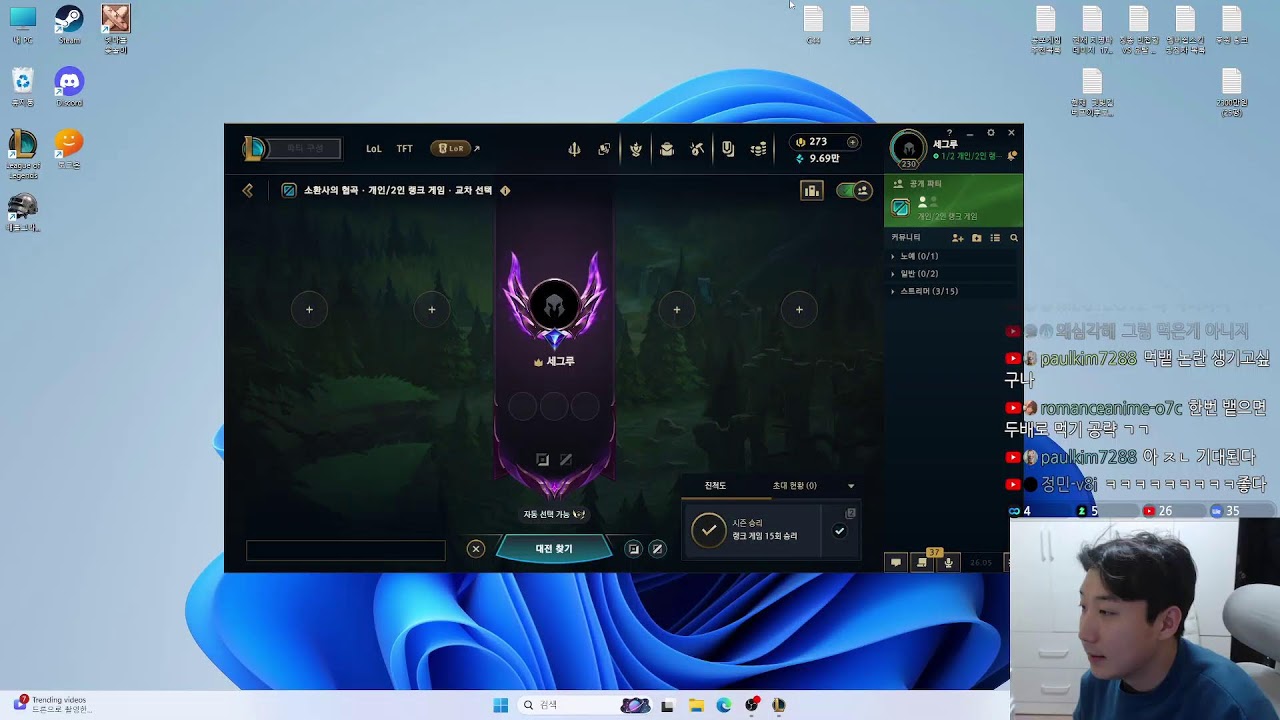Expand the 스트리머 (3/15) friend group
Image resolution: width=1280 pixels, height=720 pixels.
953,291
